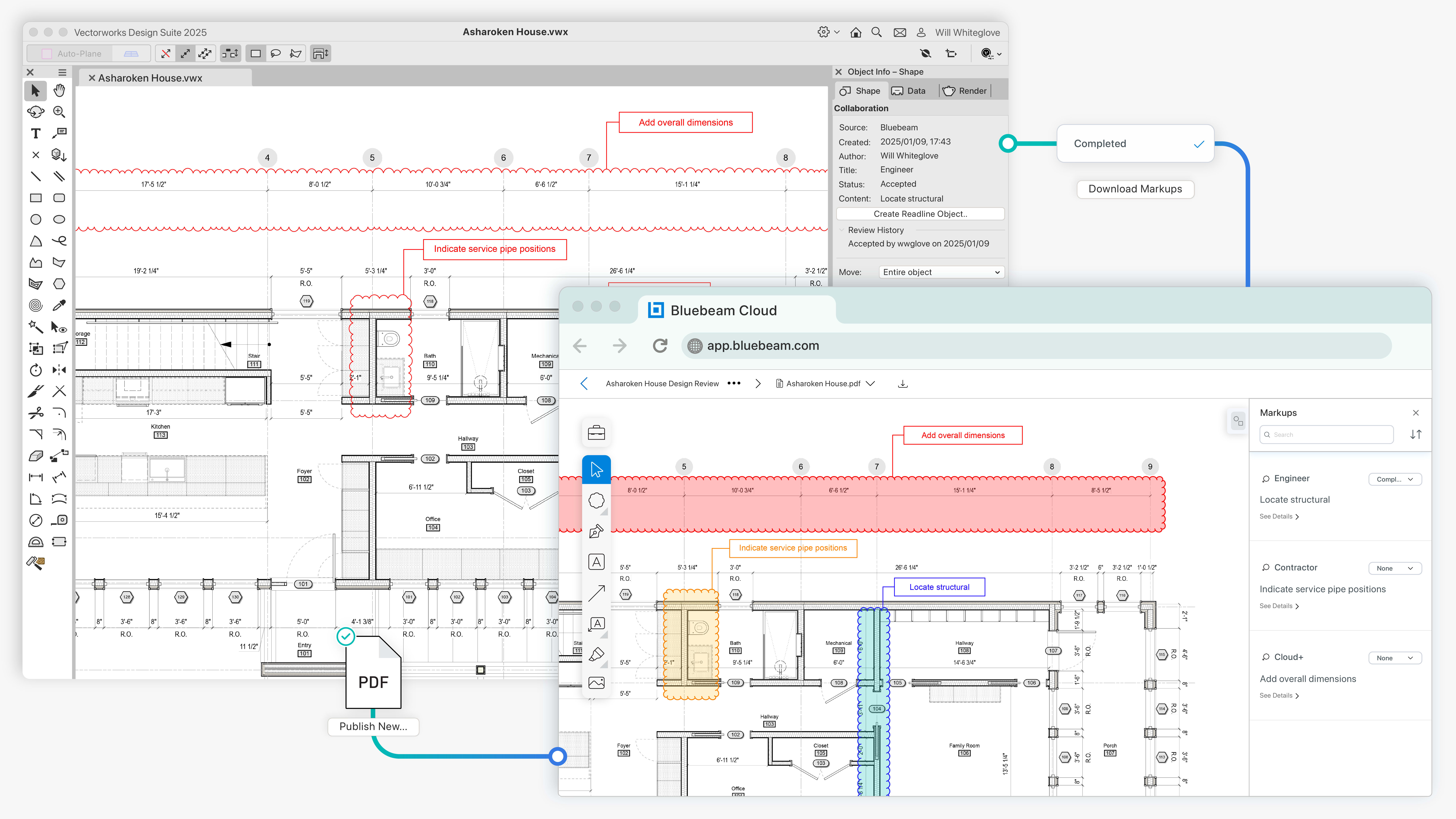The height and width of the screenshot is (819, 1456).
Task: Select the Line tool
Action: click(x=36, y=176)
